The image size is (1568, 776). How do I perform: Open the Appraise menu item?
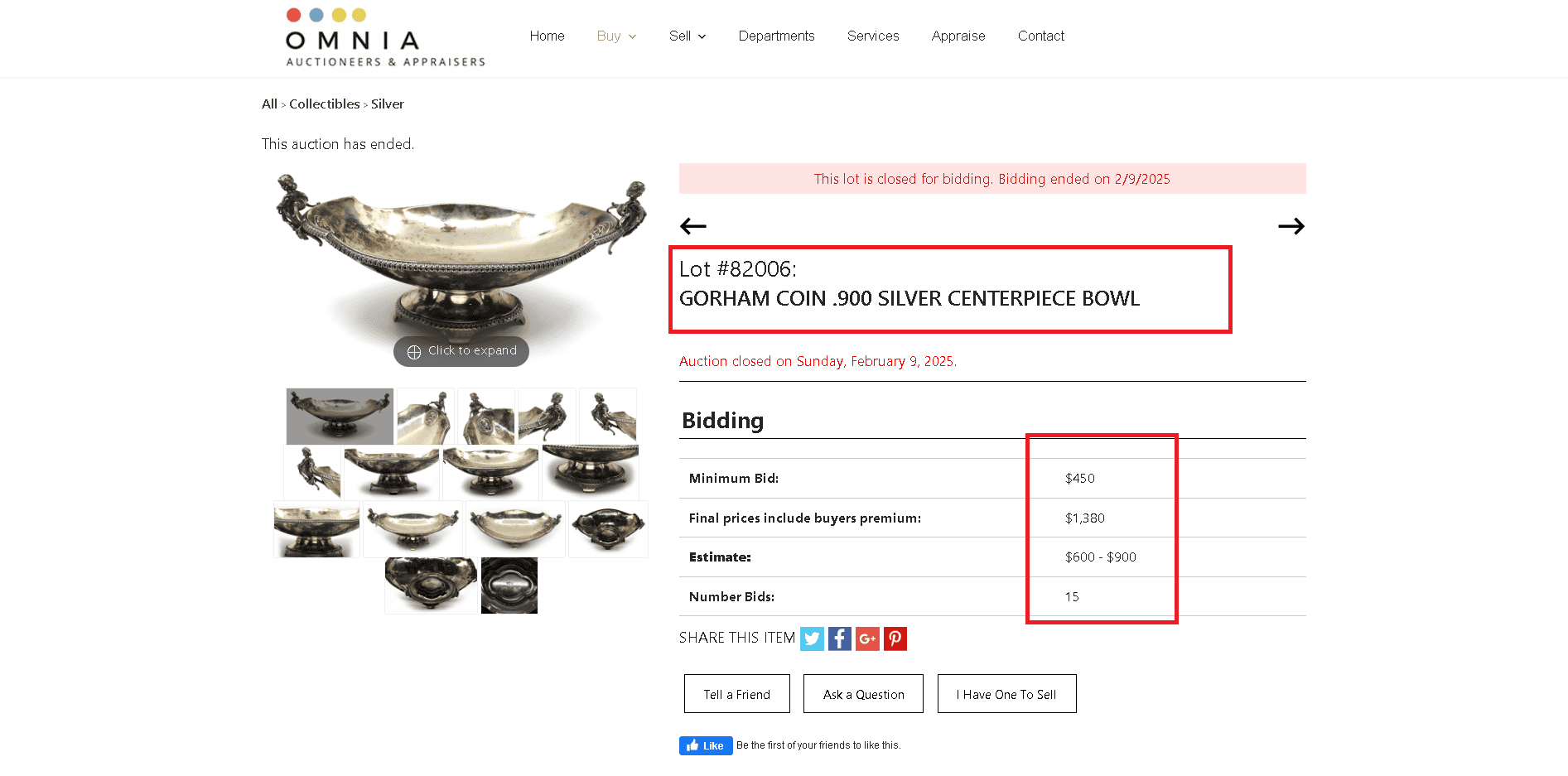click(x=958, y=36)
